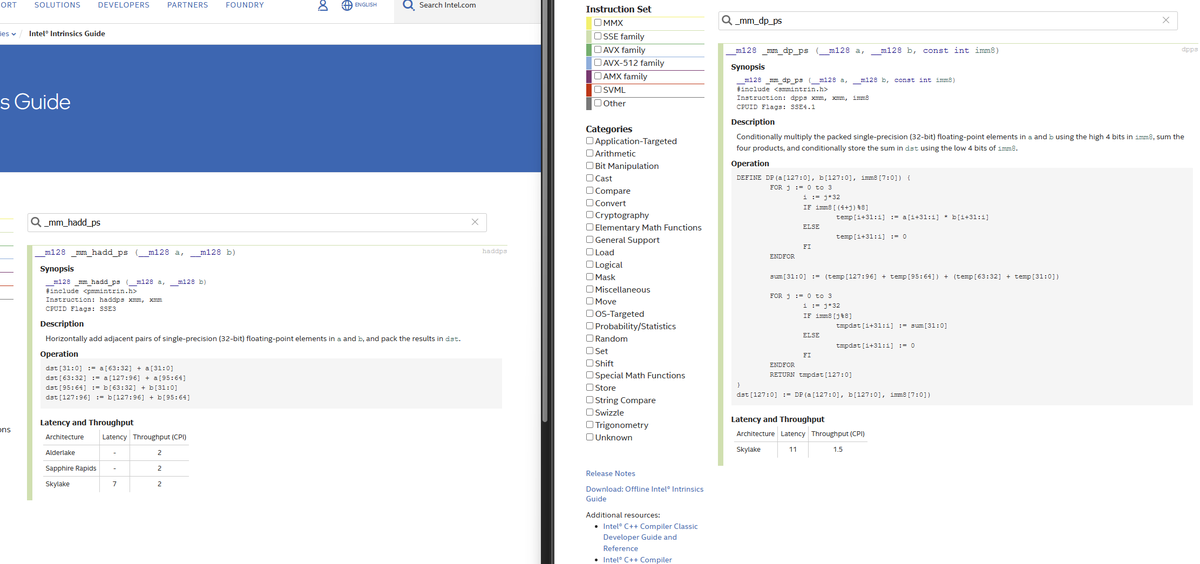
Task: Tick the AVX-512 family checkbox
Action: point(597,63)
